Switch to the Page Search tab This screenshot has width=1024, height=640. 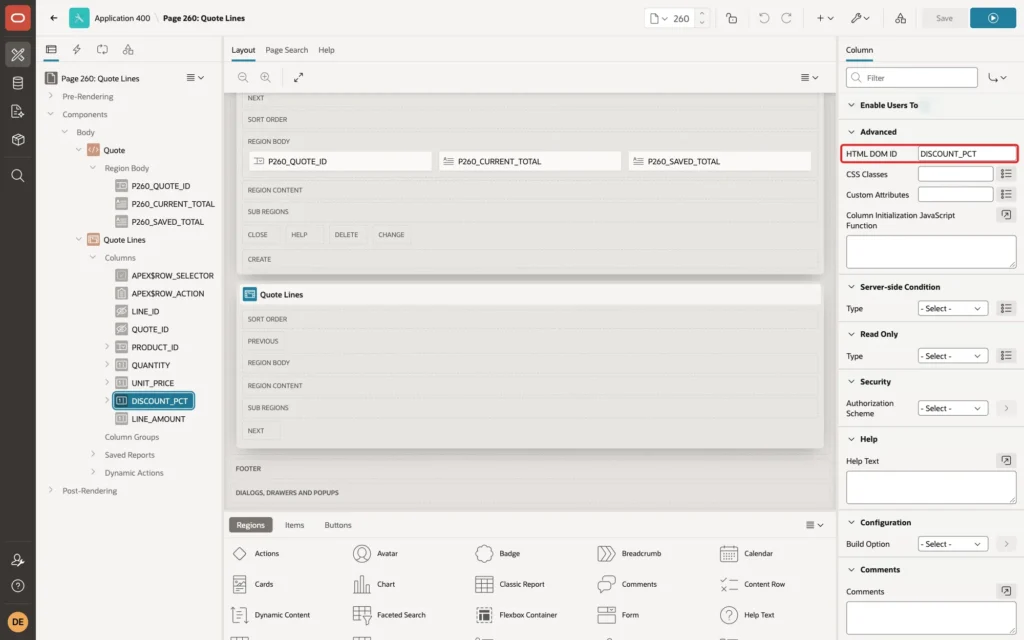pyautogui.click(x=286, y=50)
